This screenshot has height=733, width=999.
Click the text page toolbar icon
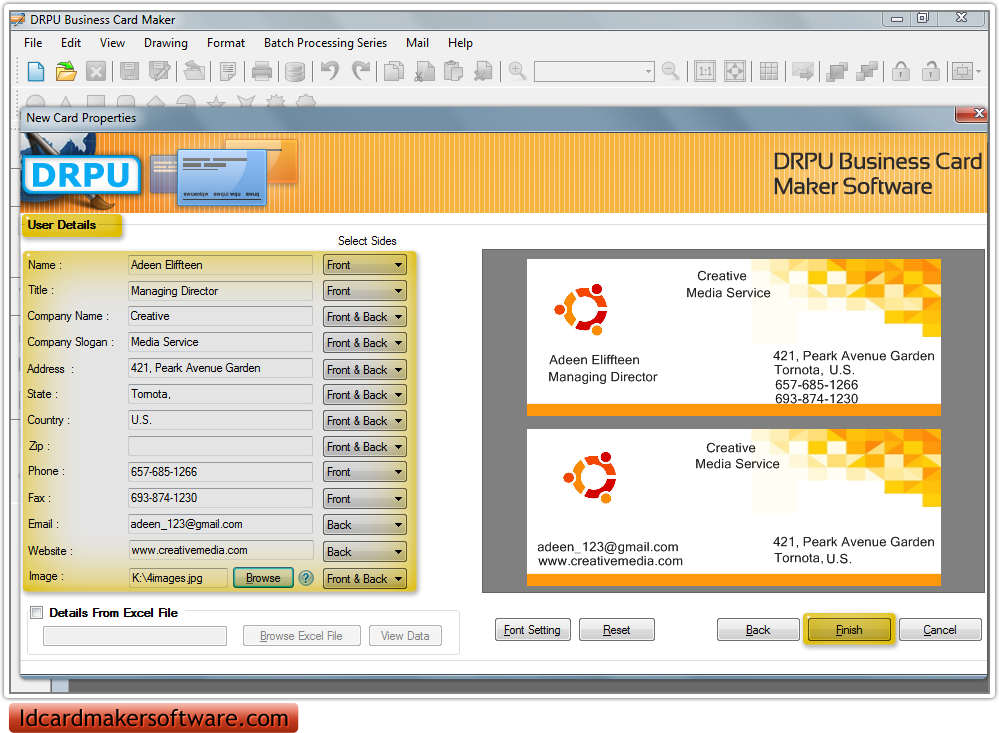coord(227,71)
